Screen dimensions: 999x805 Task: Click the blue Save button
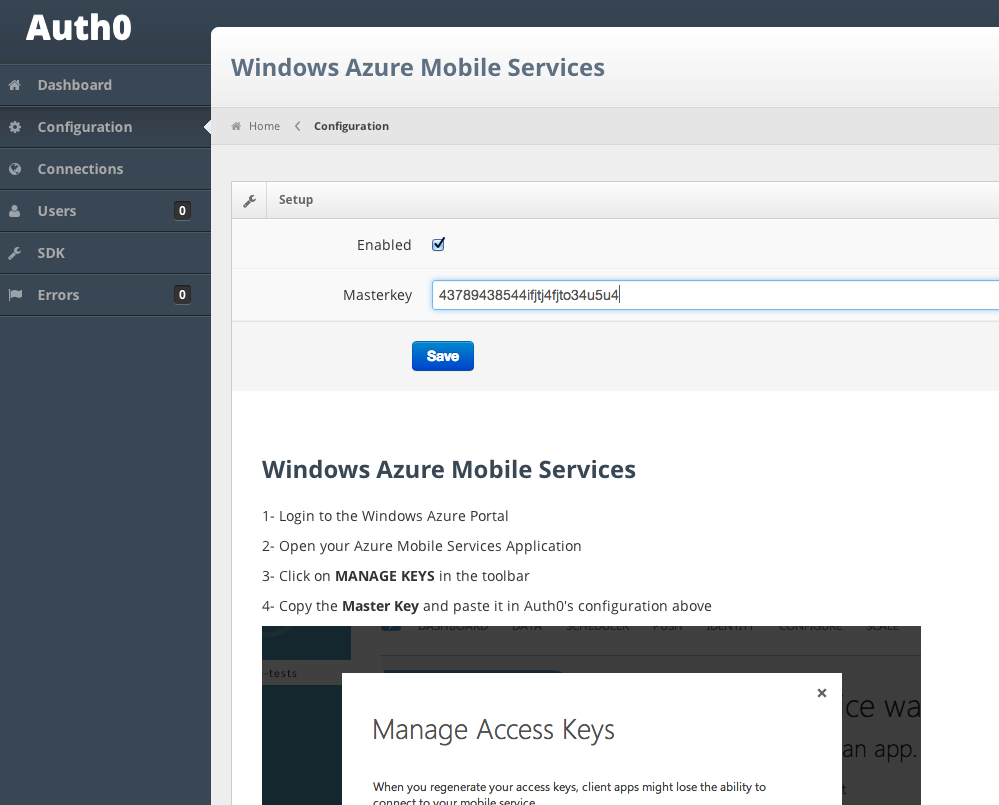pos(443,356)
